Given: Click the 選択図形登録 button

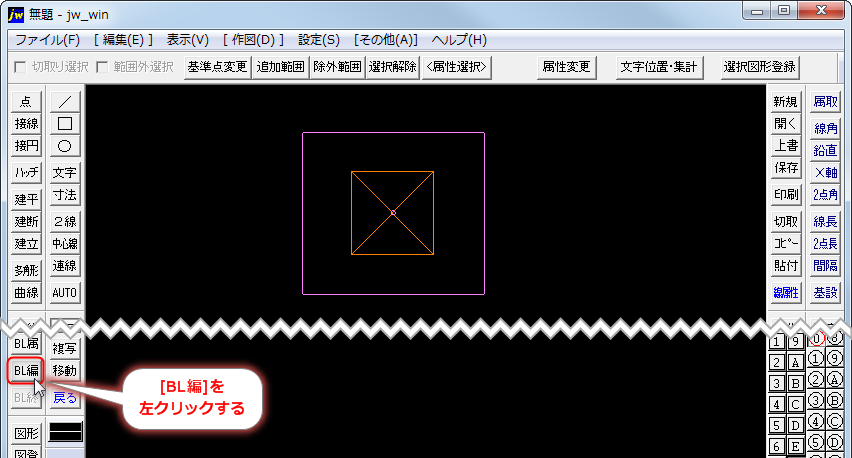Looking at the screenshot, I should point(760,67).
